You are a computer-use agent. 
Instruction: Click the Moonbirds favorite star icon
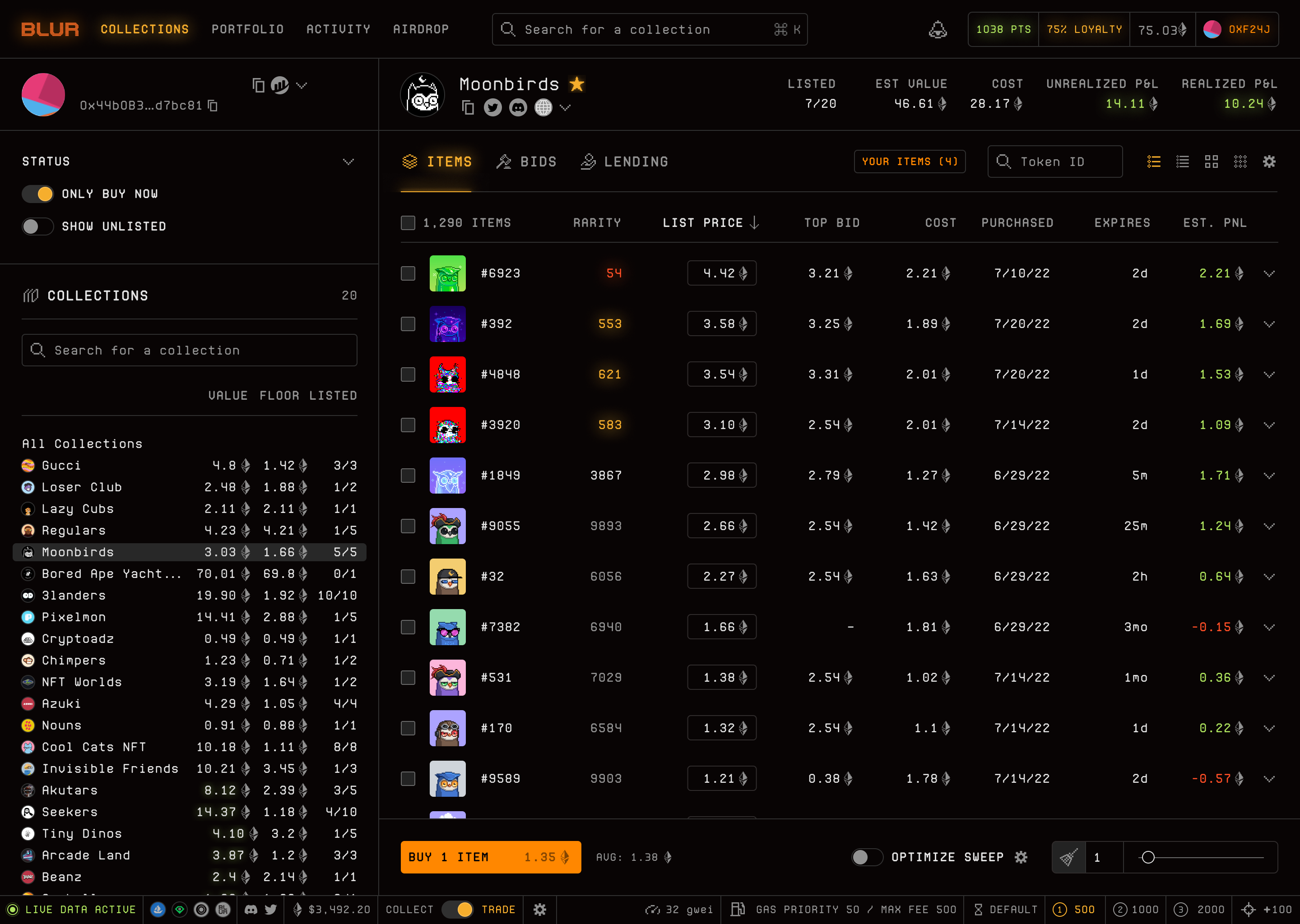point(576,84)
